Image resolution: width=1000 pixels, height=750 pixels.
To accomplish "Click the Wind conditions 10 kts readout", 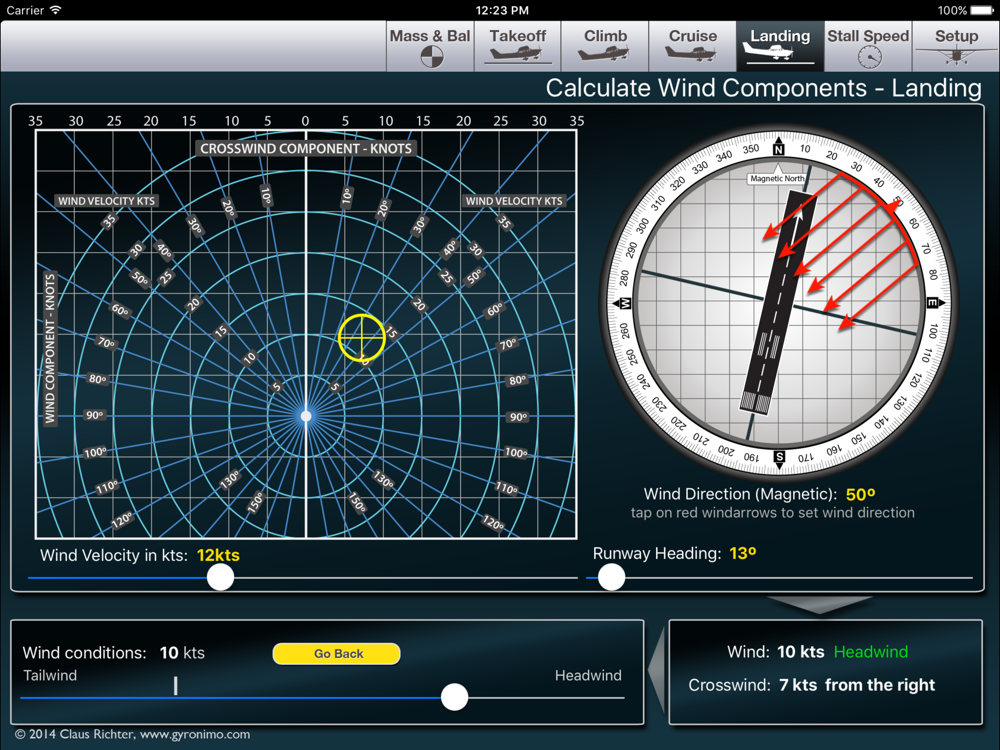I will click(x=114, y=653).
